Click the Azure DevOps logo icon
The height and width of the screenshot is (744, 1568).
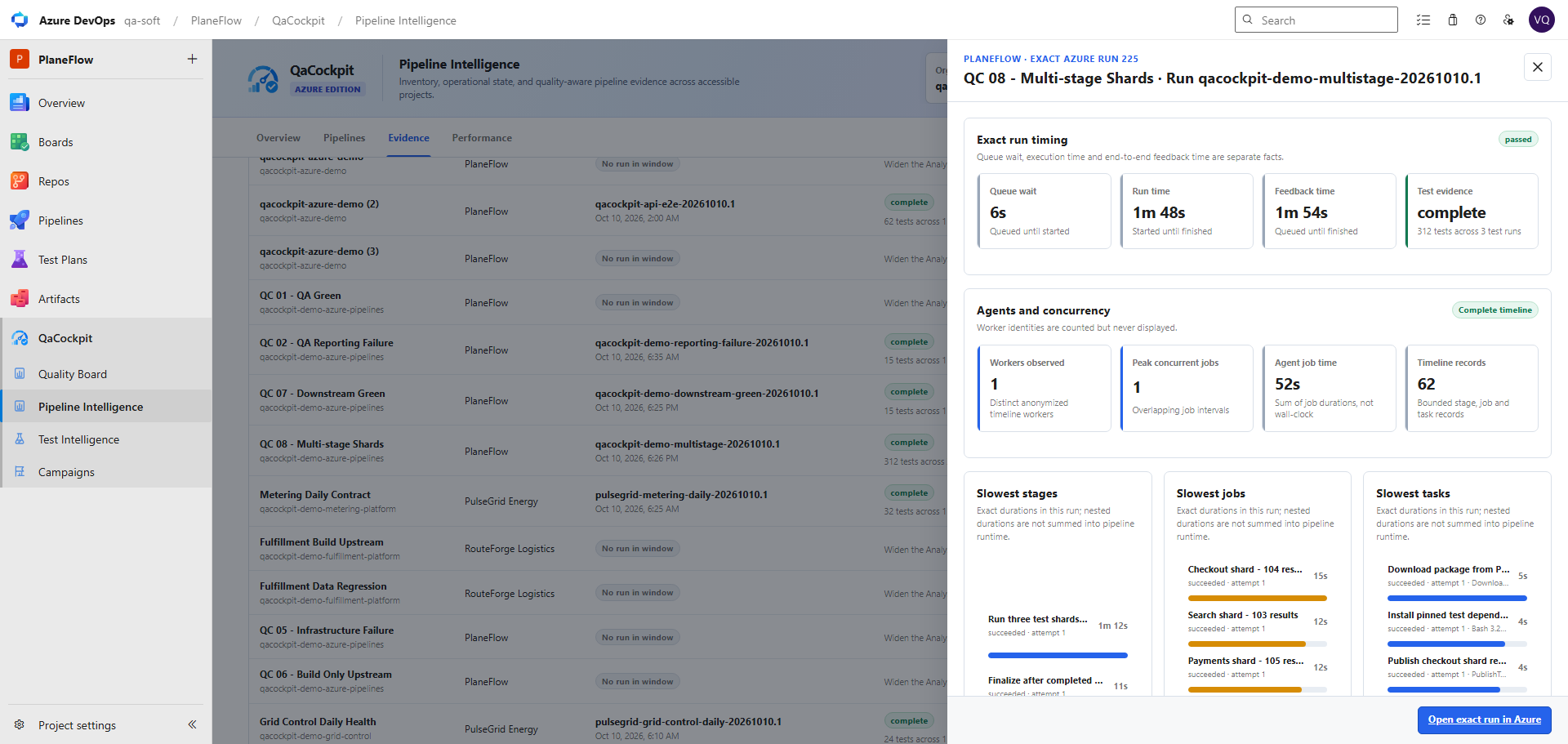pyautogui.click(x=20, y=20)
